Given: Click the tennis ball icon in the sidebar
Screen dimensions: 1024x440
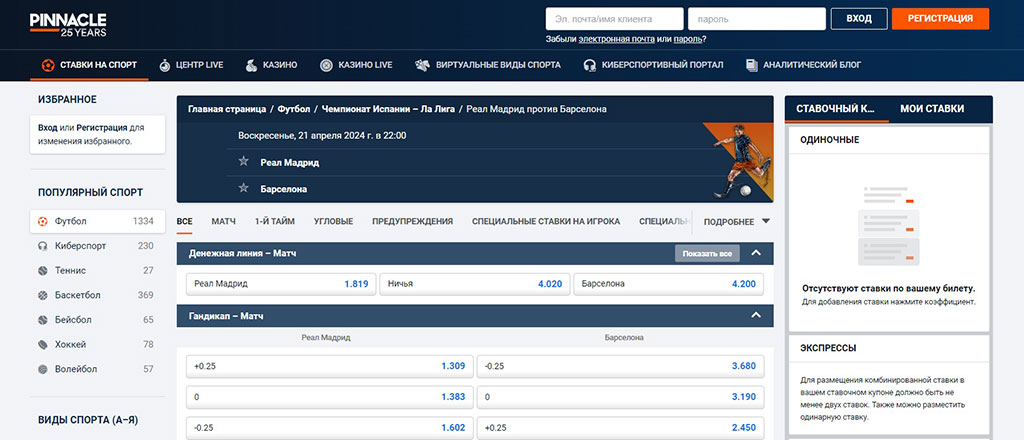Looking at the screenshot, I should [x=43, y=270].
